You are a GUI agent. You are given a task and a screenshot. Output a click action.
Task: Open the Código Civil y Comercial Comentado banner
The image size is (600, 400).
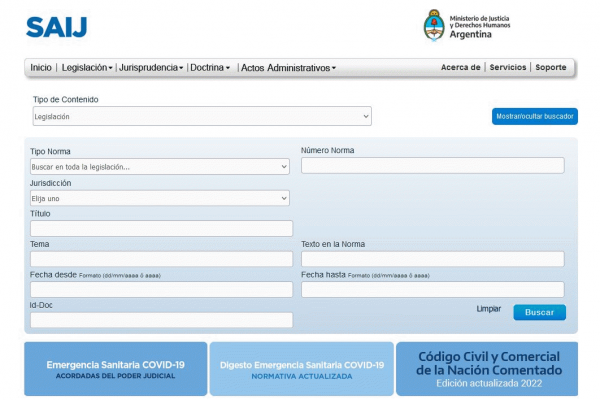(x=487, y=369)
